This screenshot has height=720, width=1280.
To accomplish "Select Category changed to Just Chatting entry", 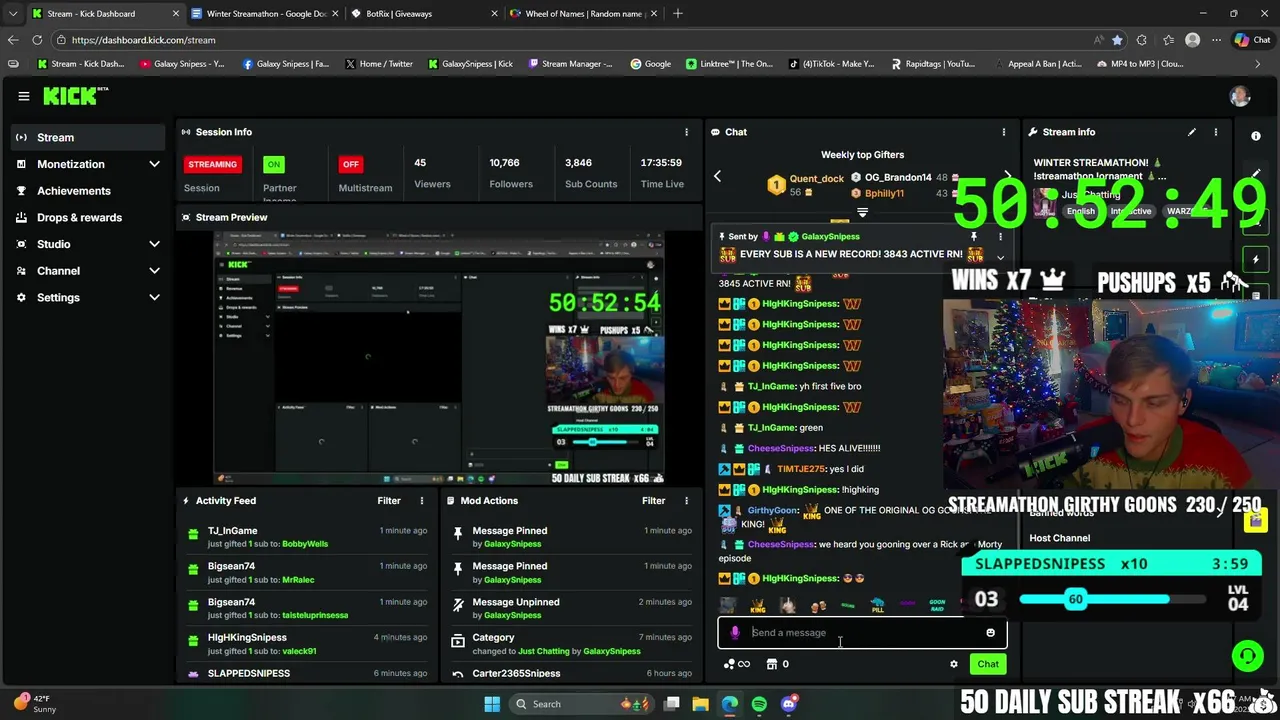I will coord(570,644).
